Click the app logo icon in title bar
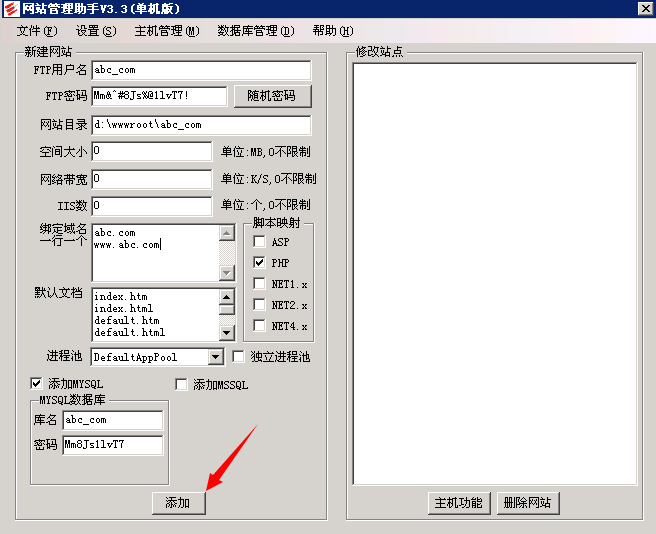This screenshot has width=656, height=534. [10, 8]
